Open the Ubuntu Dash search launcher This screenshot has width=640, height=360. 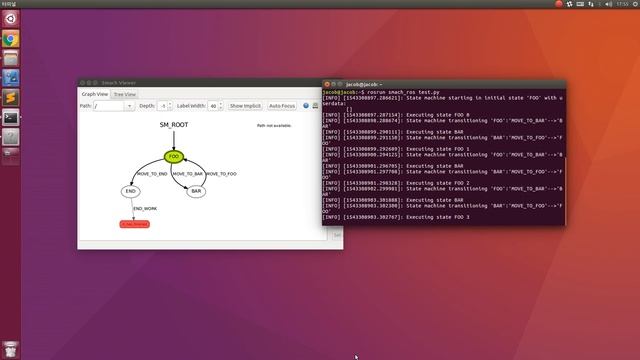[11, 19]
